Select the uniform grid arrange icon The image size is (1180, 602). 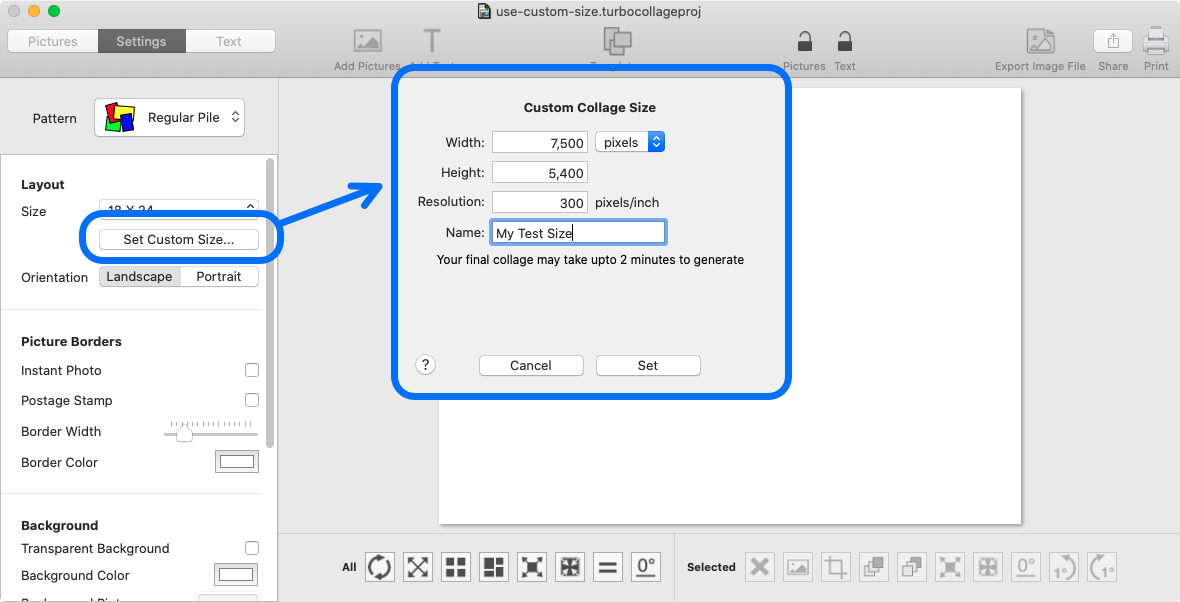456,567
